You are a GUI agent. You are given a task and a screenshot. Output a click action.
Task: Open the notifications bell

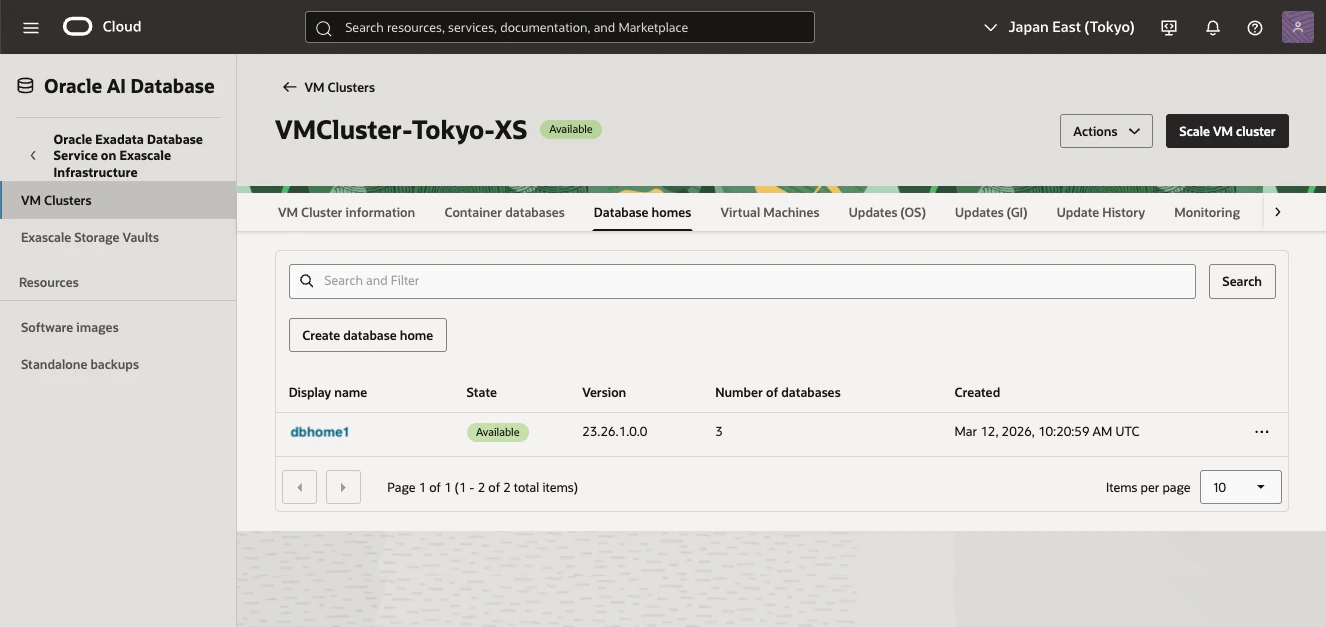(x=1213, y=28)
